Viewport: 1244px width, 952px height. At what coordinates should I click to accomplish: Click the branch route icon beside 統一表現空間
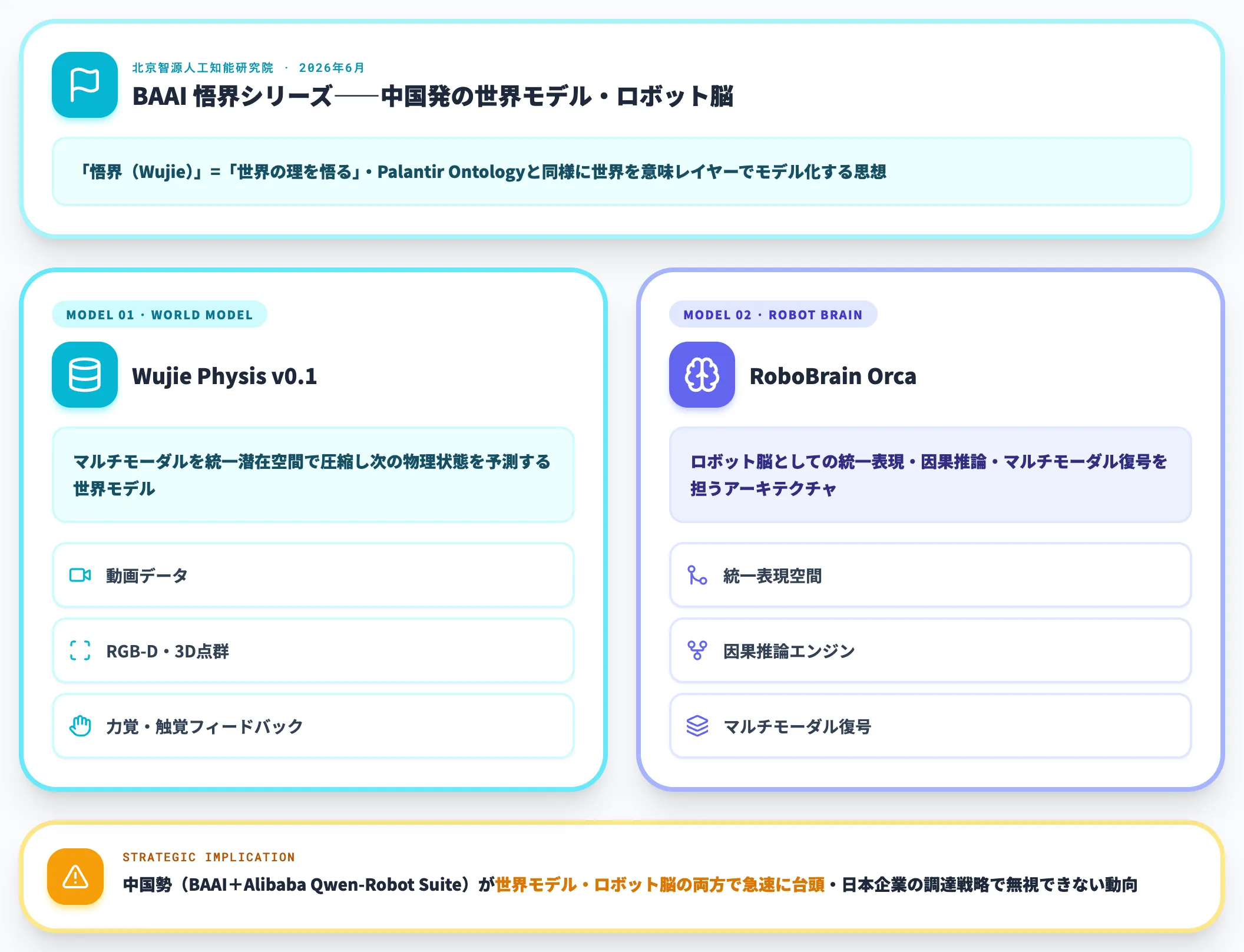697,575
